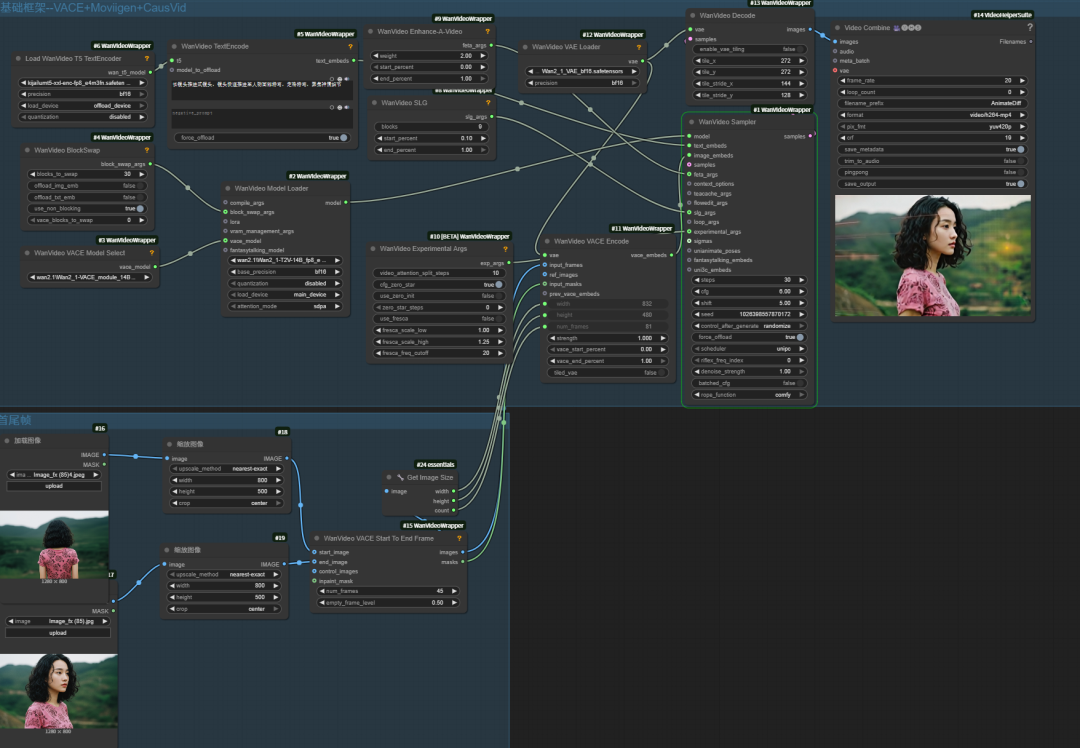Open the Wan2_1_VAE_bf16.safetensors model selector
This screenshot has width=1080, height=748.
point(582,72)
